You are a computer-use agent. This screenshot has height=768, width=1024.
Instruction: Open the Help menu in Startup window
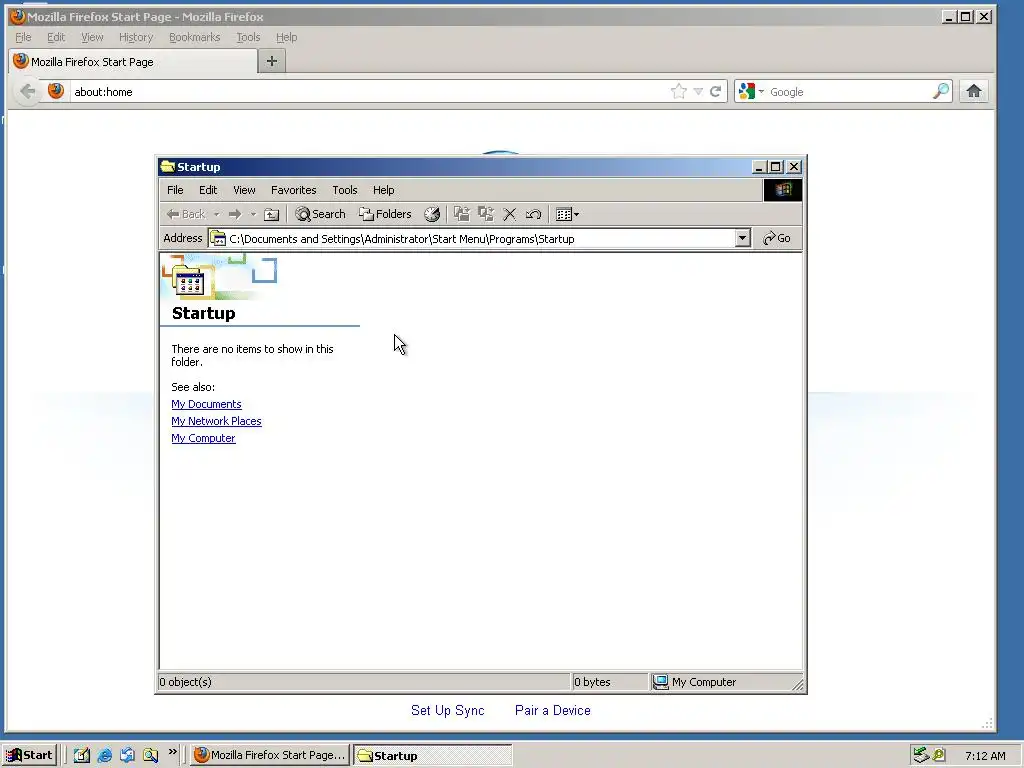tap(383, 190)
